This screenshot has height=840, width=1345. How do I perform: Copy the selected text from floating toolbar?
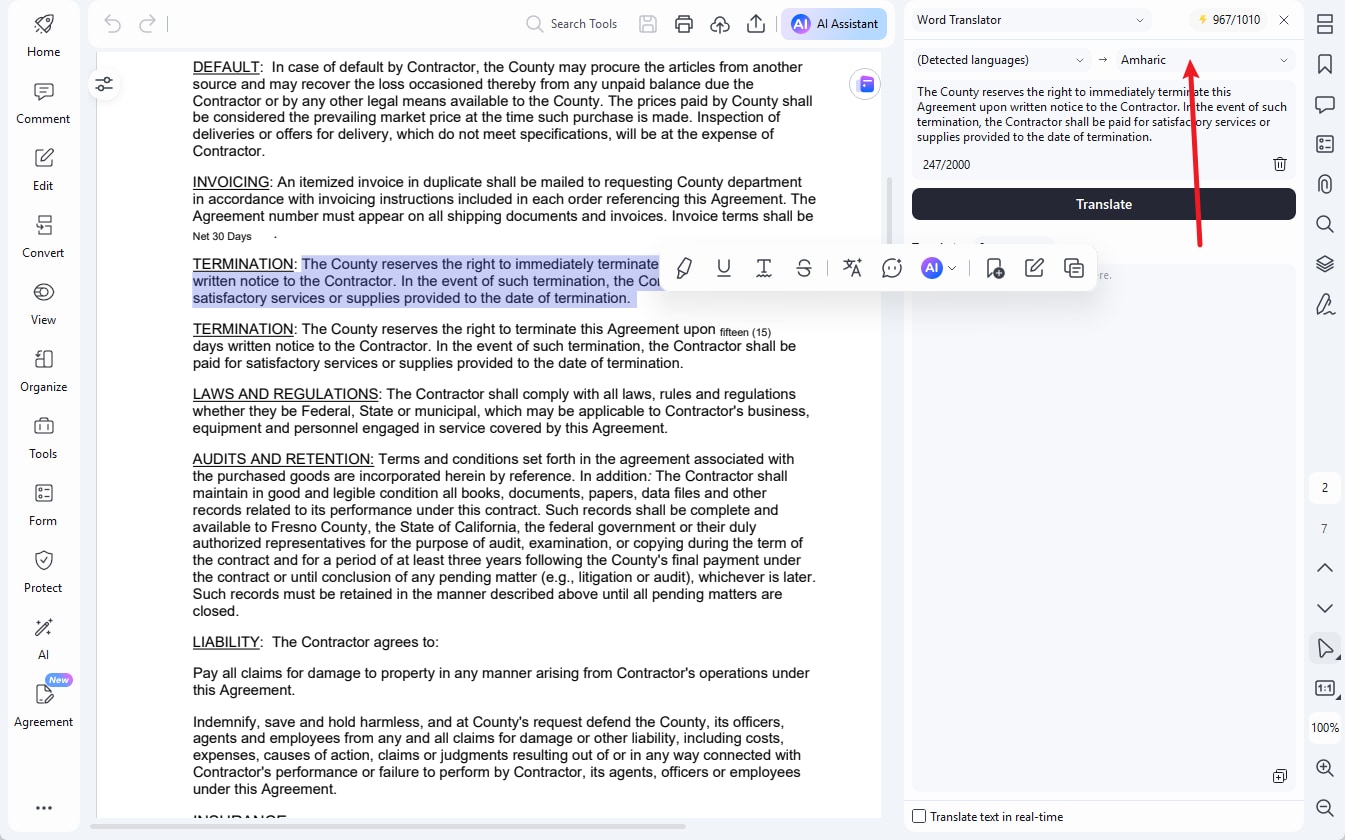coord(1074,268)
